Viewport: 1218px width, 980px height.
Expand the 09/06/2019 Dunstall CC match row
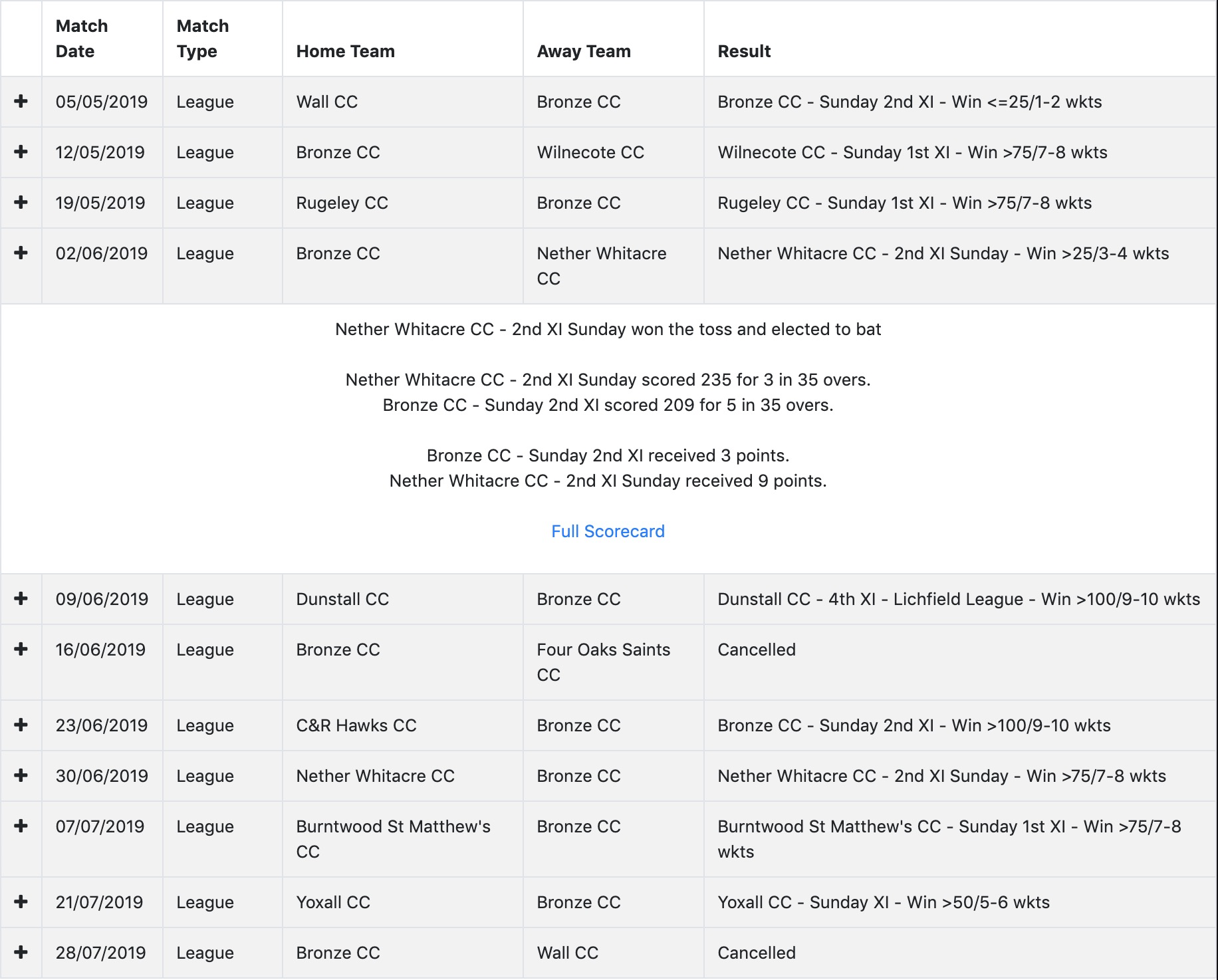pyautogui.click(x=21, y=598)
